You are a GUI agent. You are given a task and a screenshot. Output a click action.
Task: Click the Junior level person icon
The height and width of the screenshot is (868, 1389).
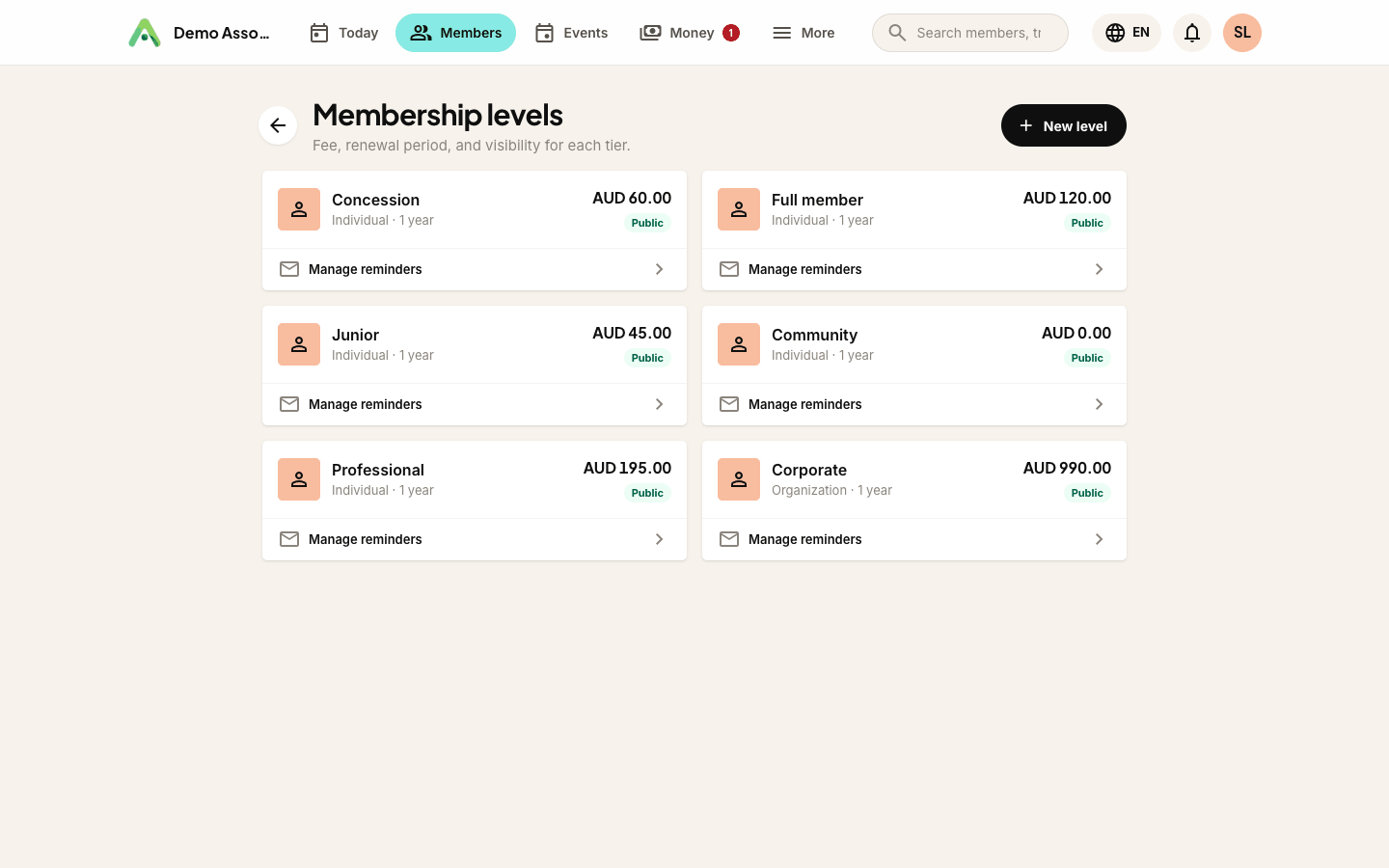point(299,344)
